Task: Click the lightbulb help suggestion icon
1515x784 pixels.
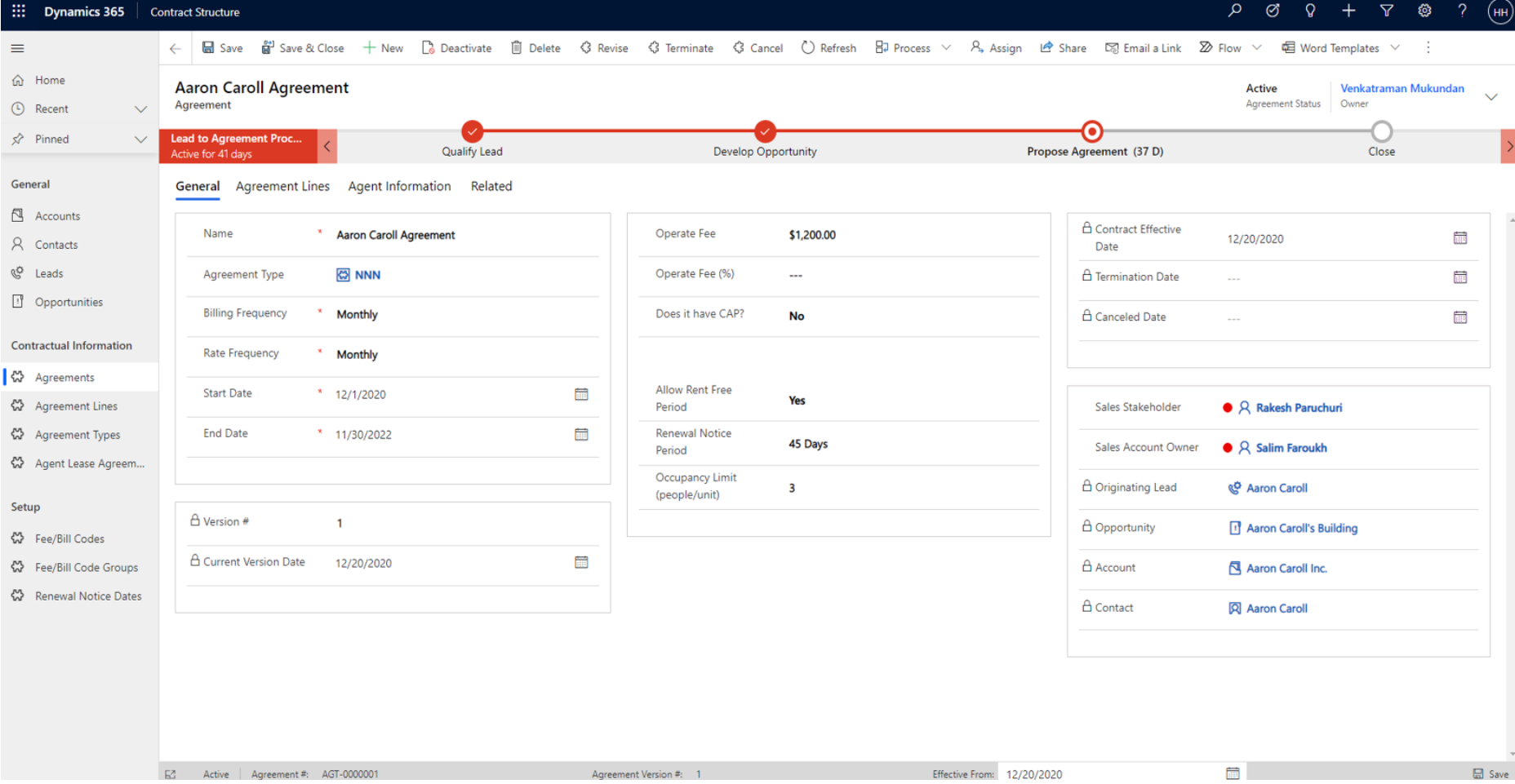Action: [1310, 11]
